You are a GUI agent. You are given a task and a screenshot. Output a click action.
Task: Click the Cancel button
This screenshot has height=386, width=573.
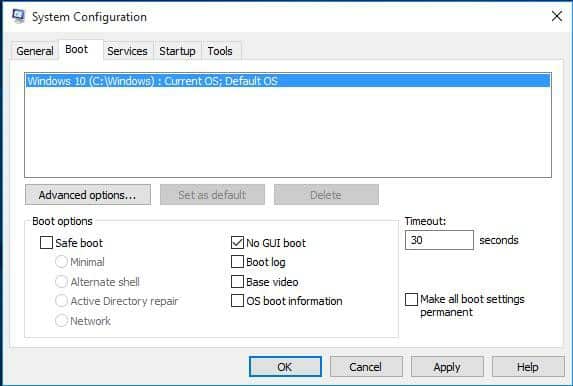(x=366, y=367)
